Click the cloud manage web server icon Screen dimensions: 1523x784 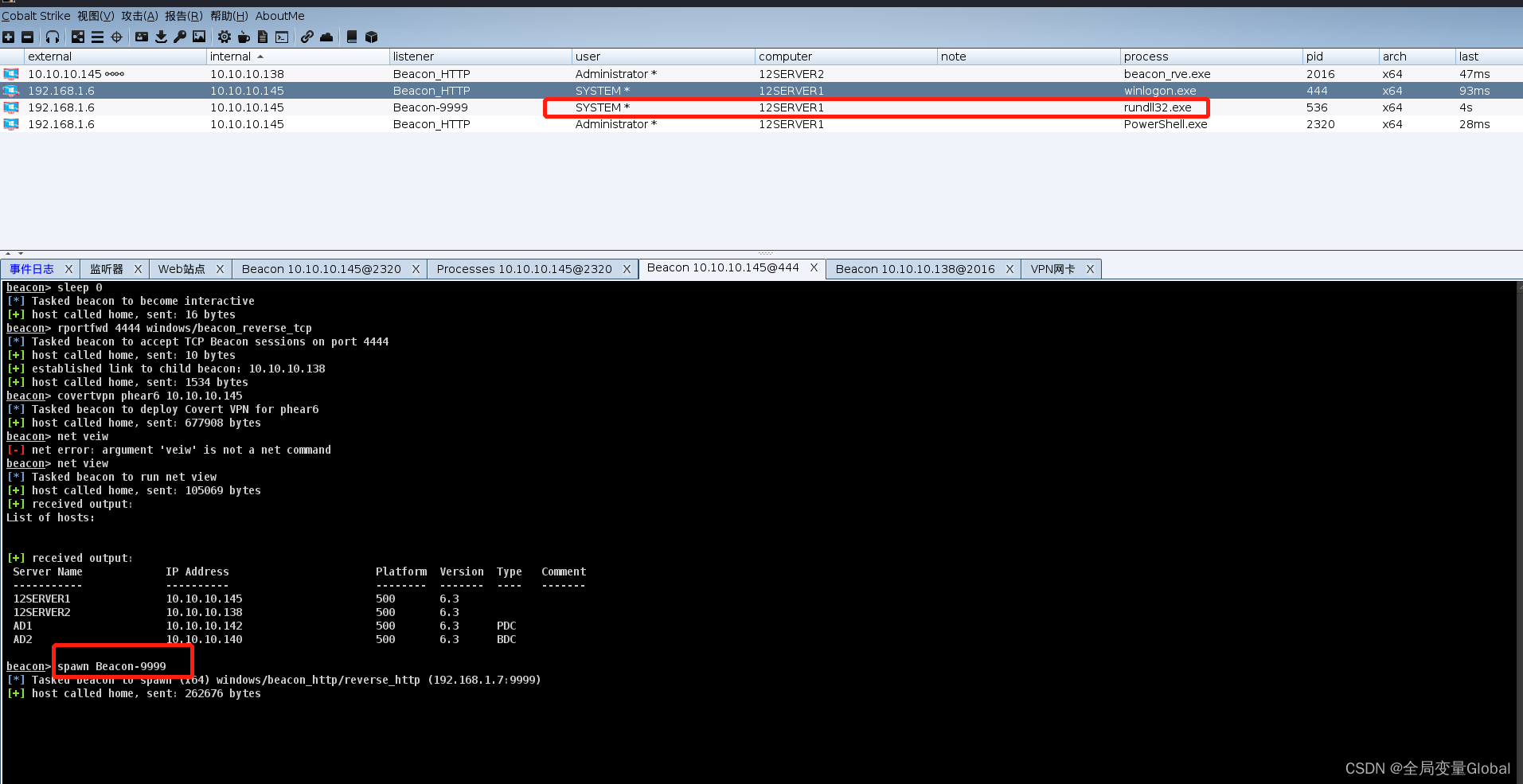[326, 37]
